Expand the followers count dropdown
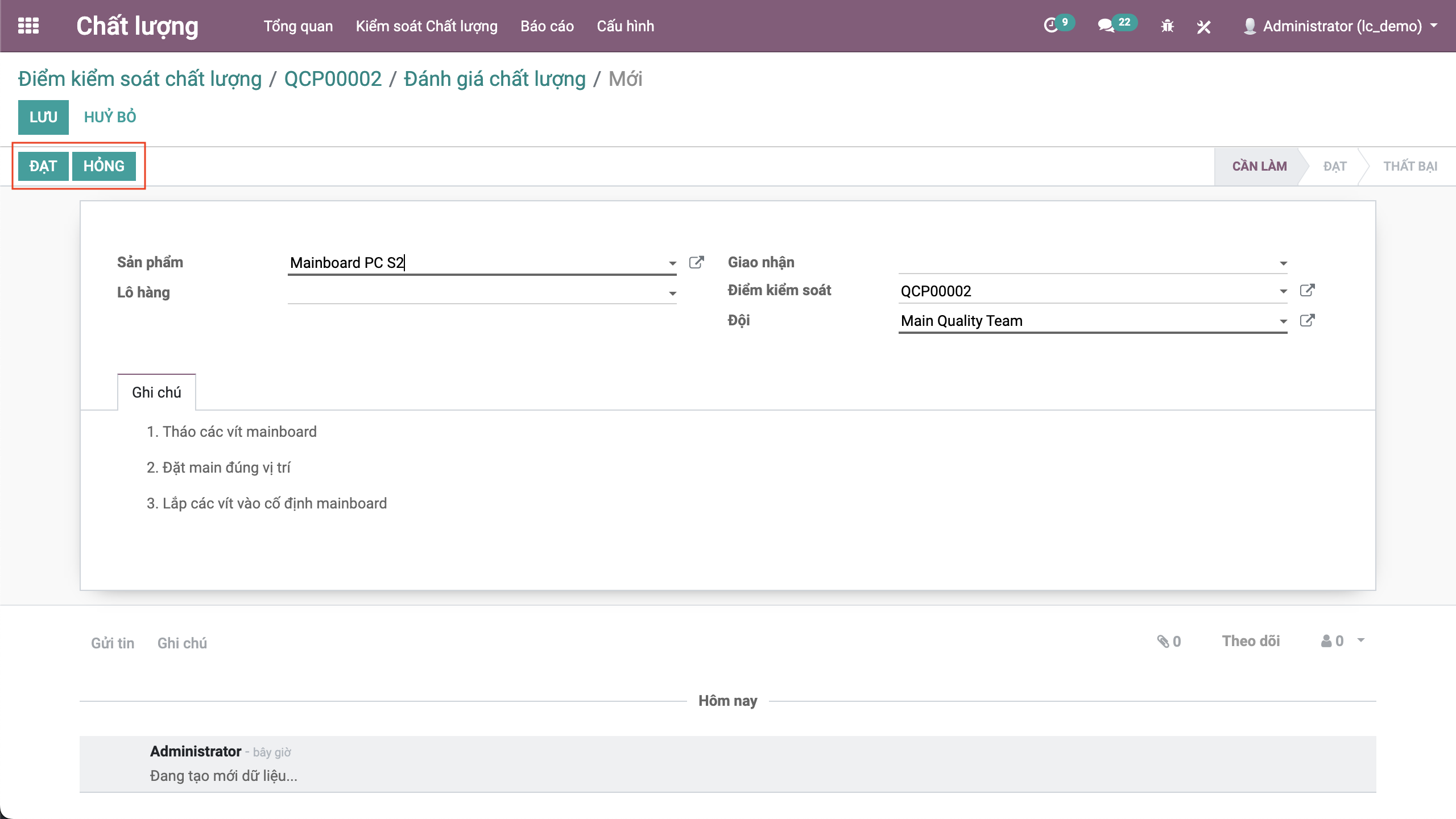This screenshot has width=1456, height=819. [1360, 640]
